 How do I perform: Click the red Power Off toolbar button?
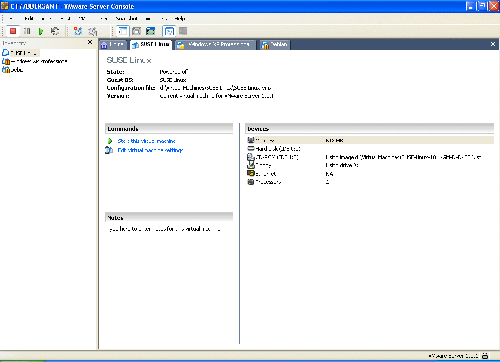[x=13, y=31]
